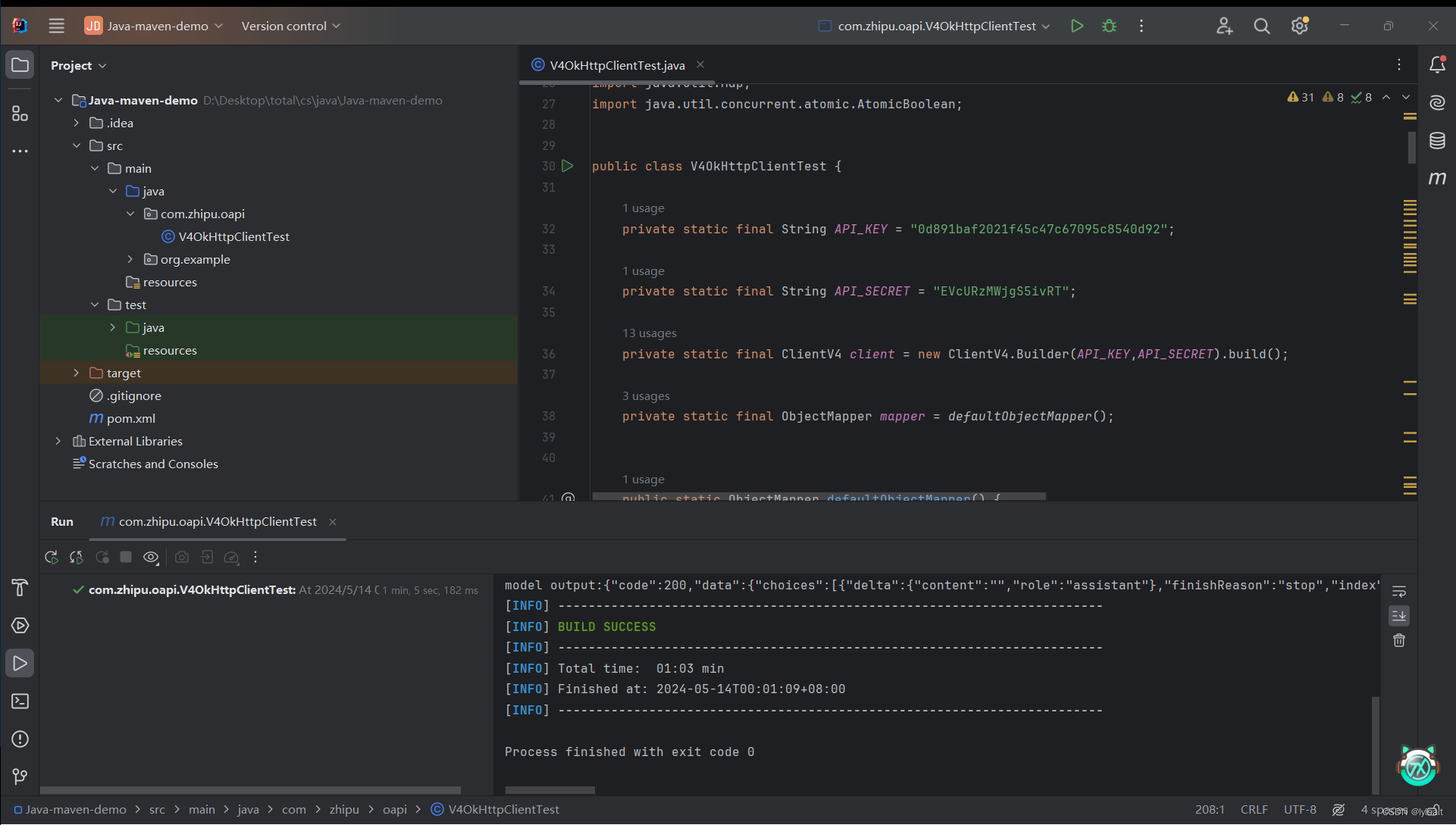
Task: Collapse the src folder in Project tree
Action: tap(77, 145)
